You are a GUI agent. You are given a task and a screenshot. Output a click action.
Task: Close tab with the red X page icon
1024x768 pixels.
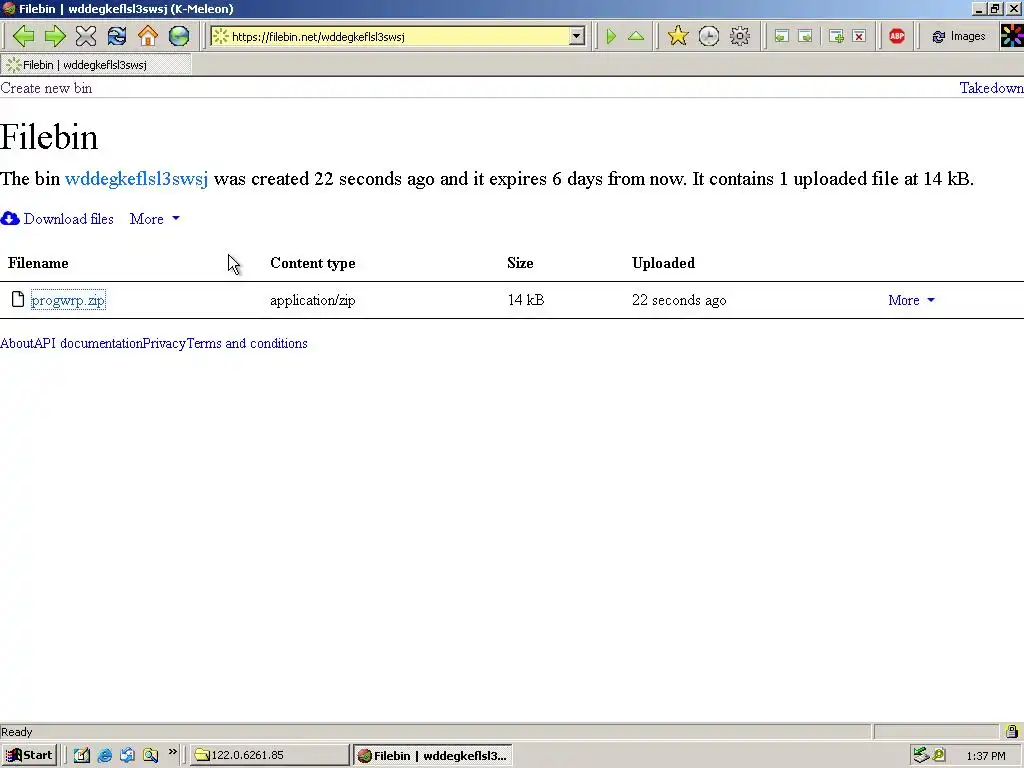[859, 36]
